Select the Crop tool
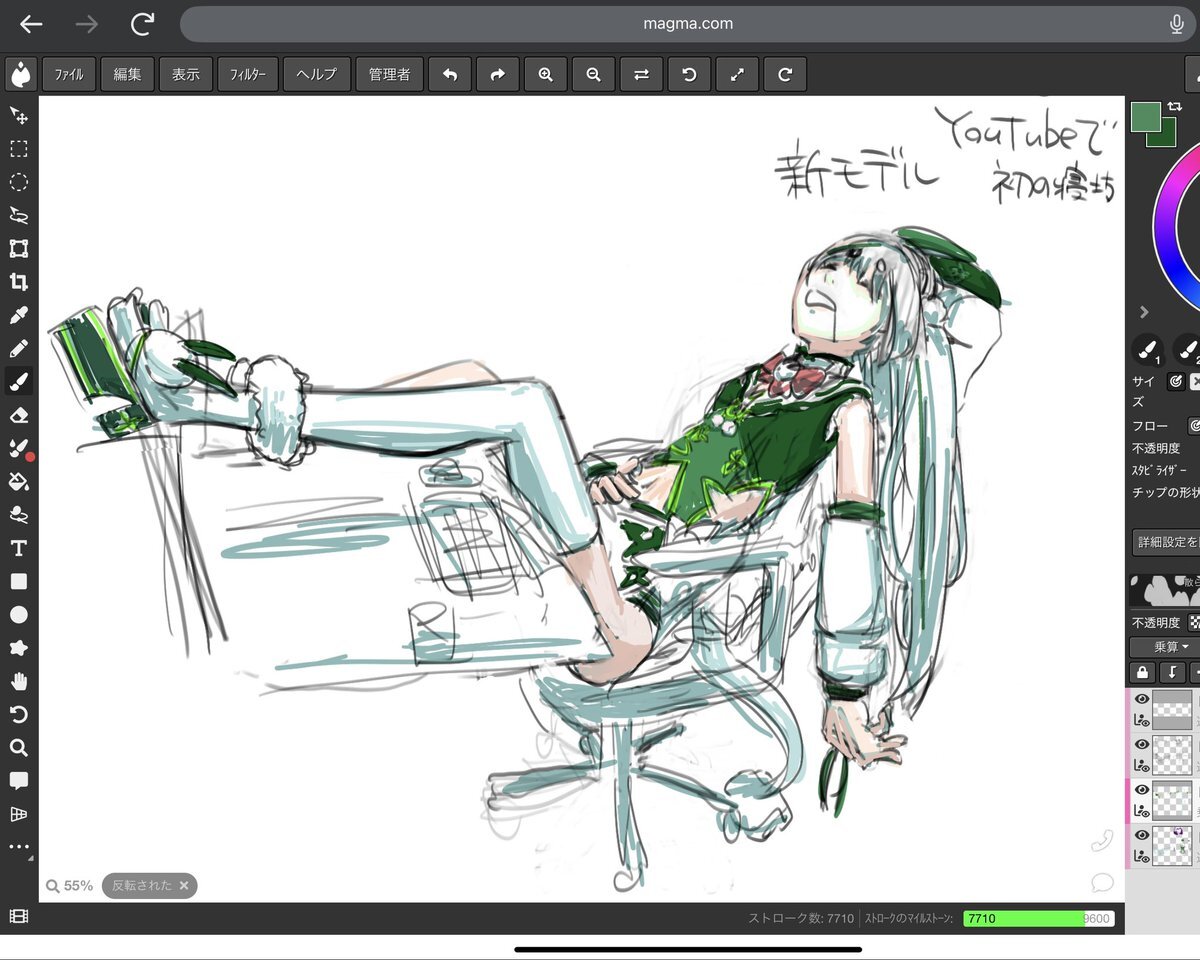Viewport: 1200px width, 960px height. pos(18,282)
